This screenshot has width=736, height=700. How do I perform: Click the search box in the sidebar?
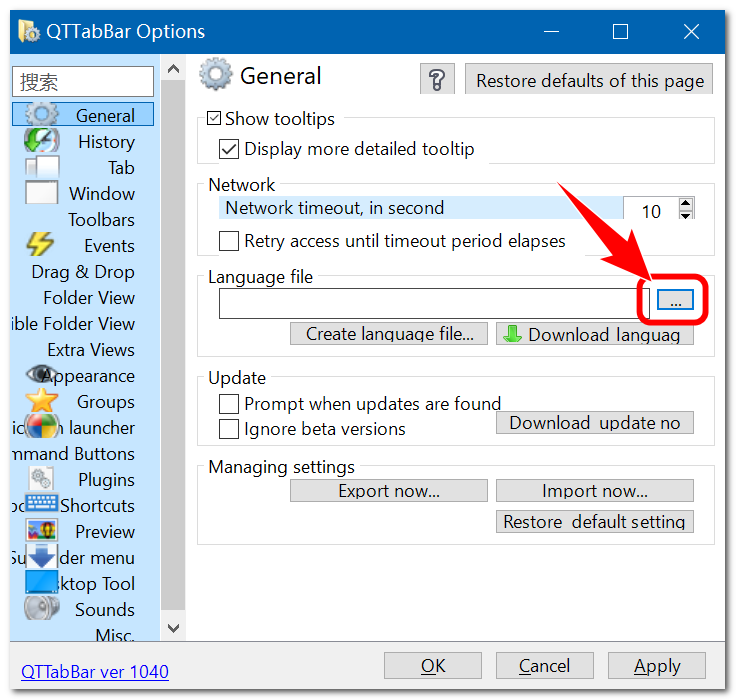pyautogui.click(x=83, y=82)
